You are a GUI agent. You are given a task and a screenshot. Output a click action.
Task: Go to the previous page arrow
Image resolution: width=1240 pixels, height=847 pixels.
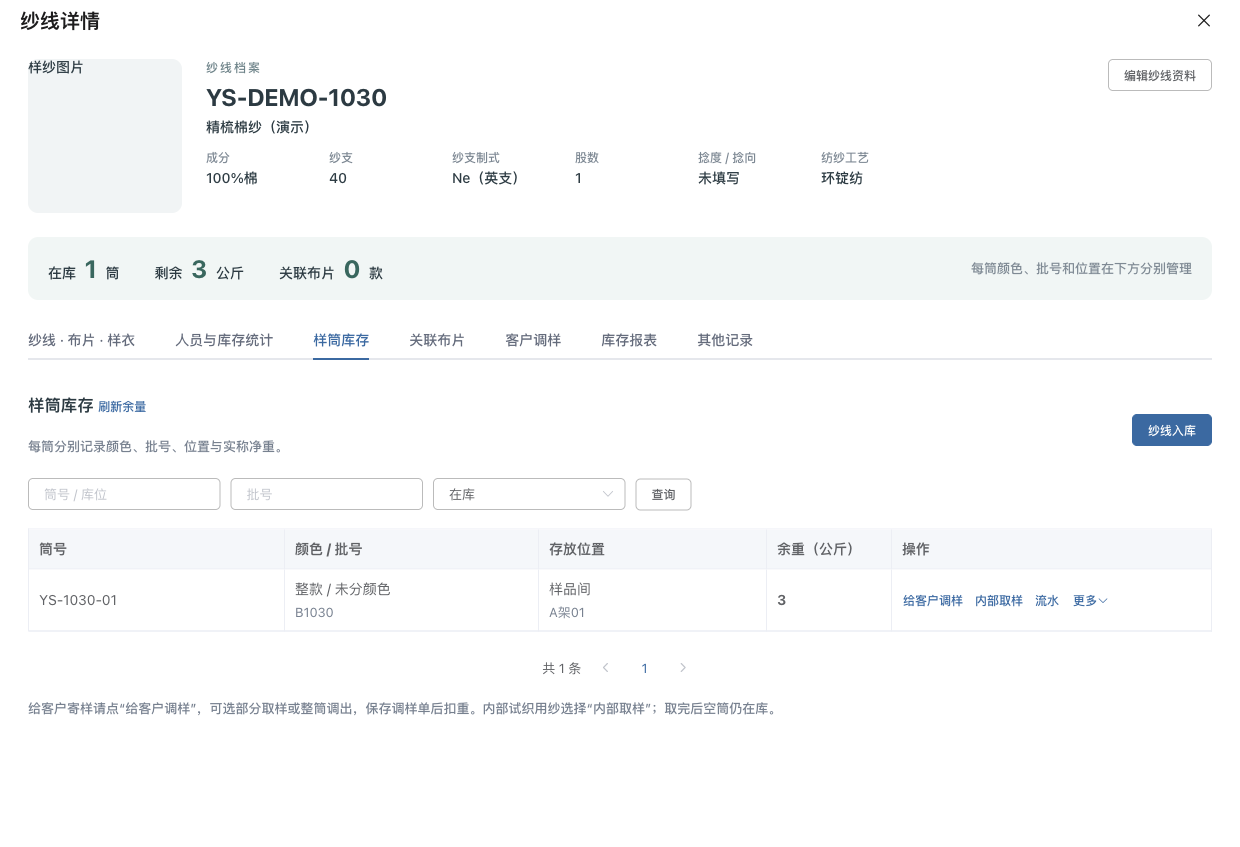pyautogui.click(x=606, y=668)
